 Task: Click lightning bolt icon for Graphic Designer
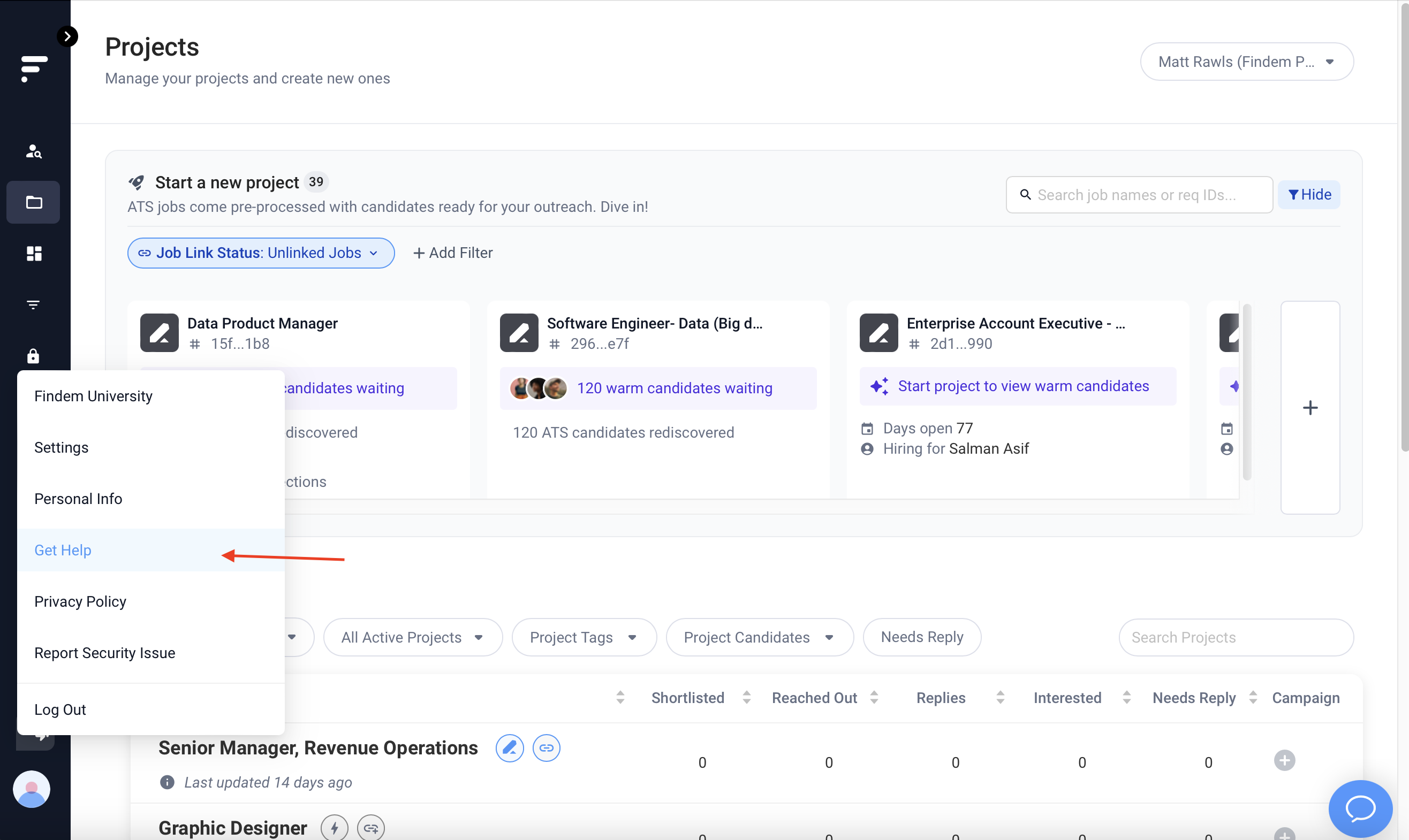point(334,828)
